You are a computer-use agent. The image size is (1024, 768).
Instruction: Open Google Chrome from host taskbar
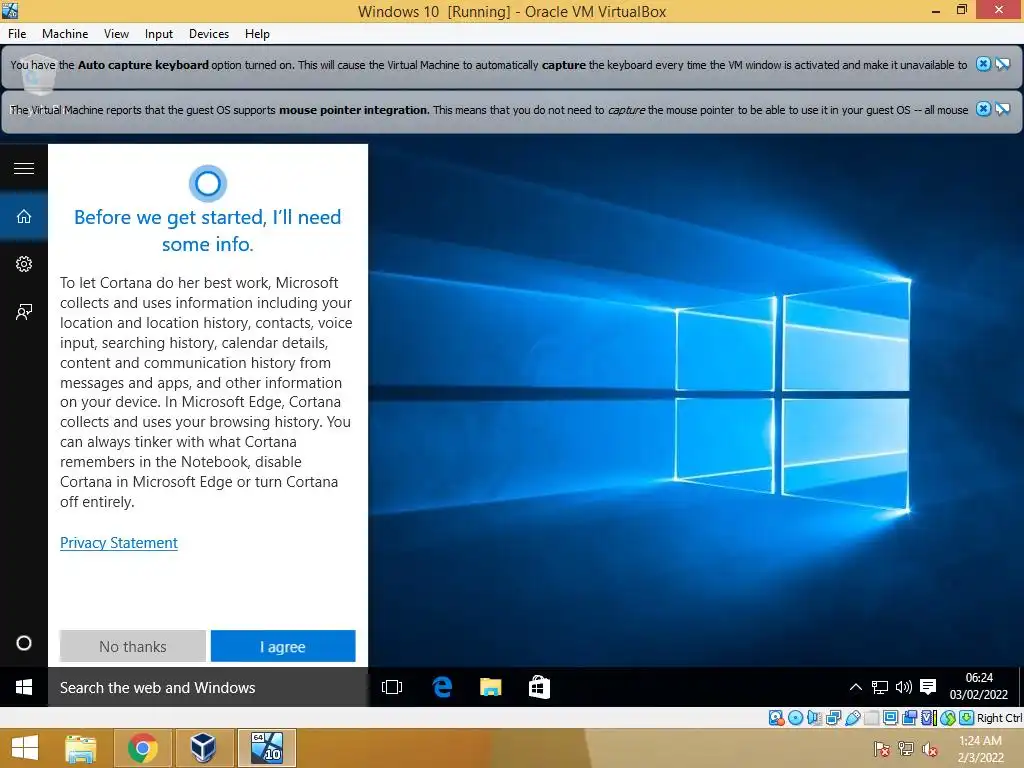pyautogui.click(x=142, y=748)
